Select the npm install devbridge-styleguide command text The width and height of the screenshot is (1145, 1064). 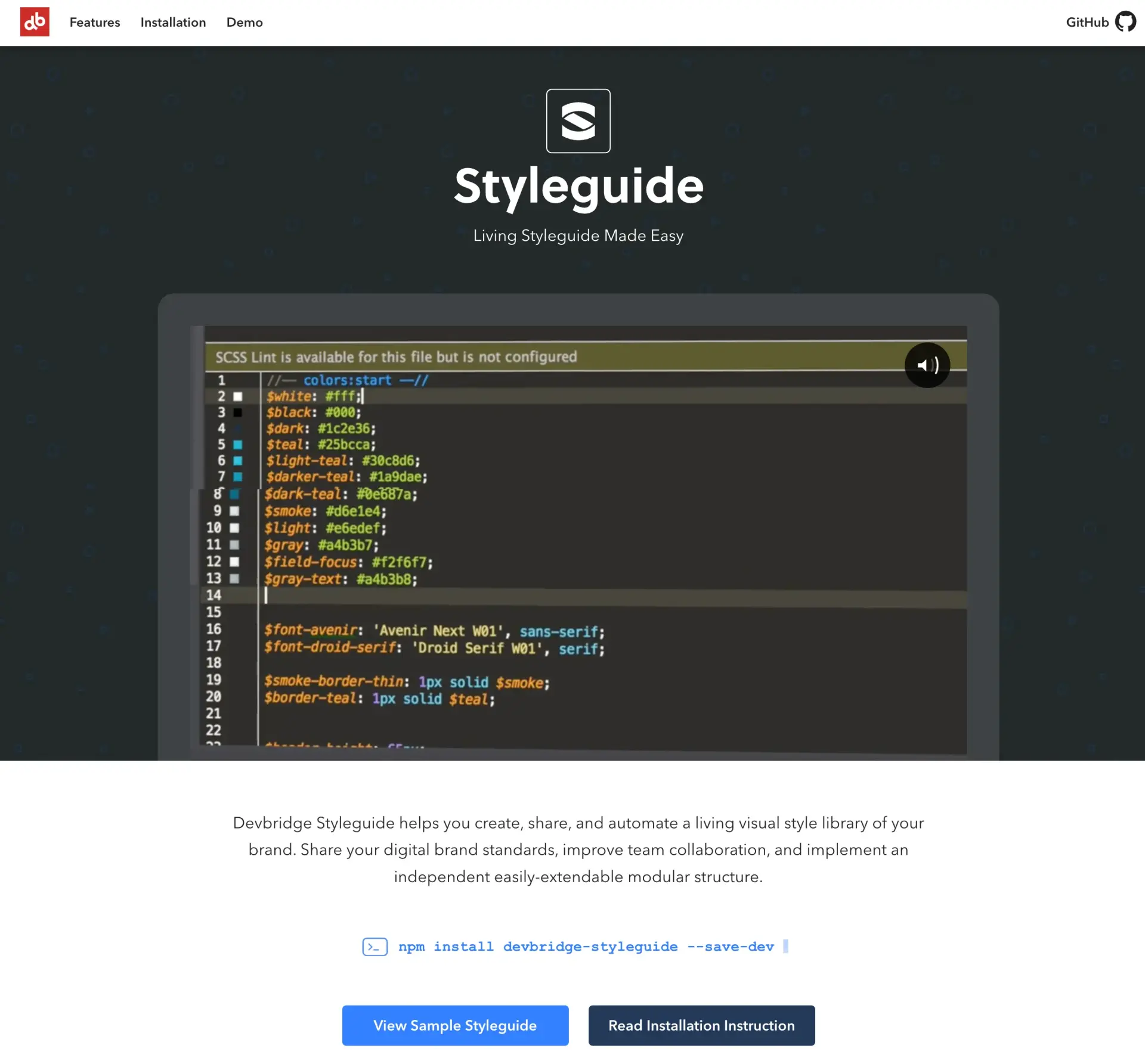pyautogui.click(x=586, y=946)
